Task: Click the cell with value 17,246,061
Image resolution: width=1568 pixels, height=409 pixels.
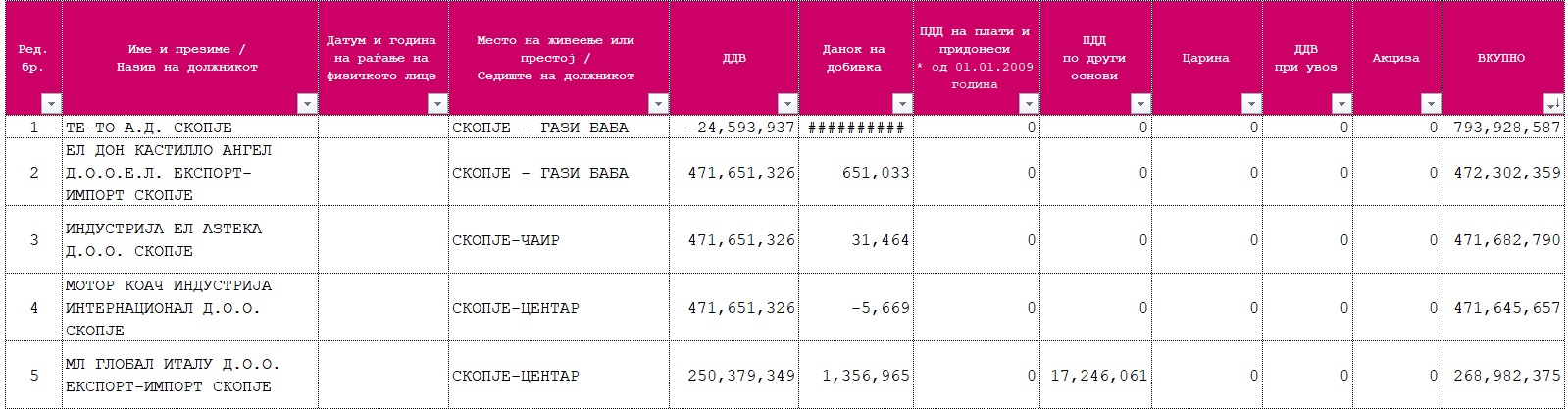Action: pyautogui.click(x=1095, y=376)
